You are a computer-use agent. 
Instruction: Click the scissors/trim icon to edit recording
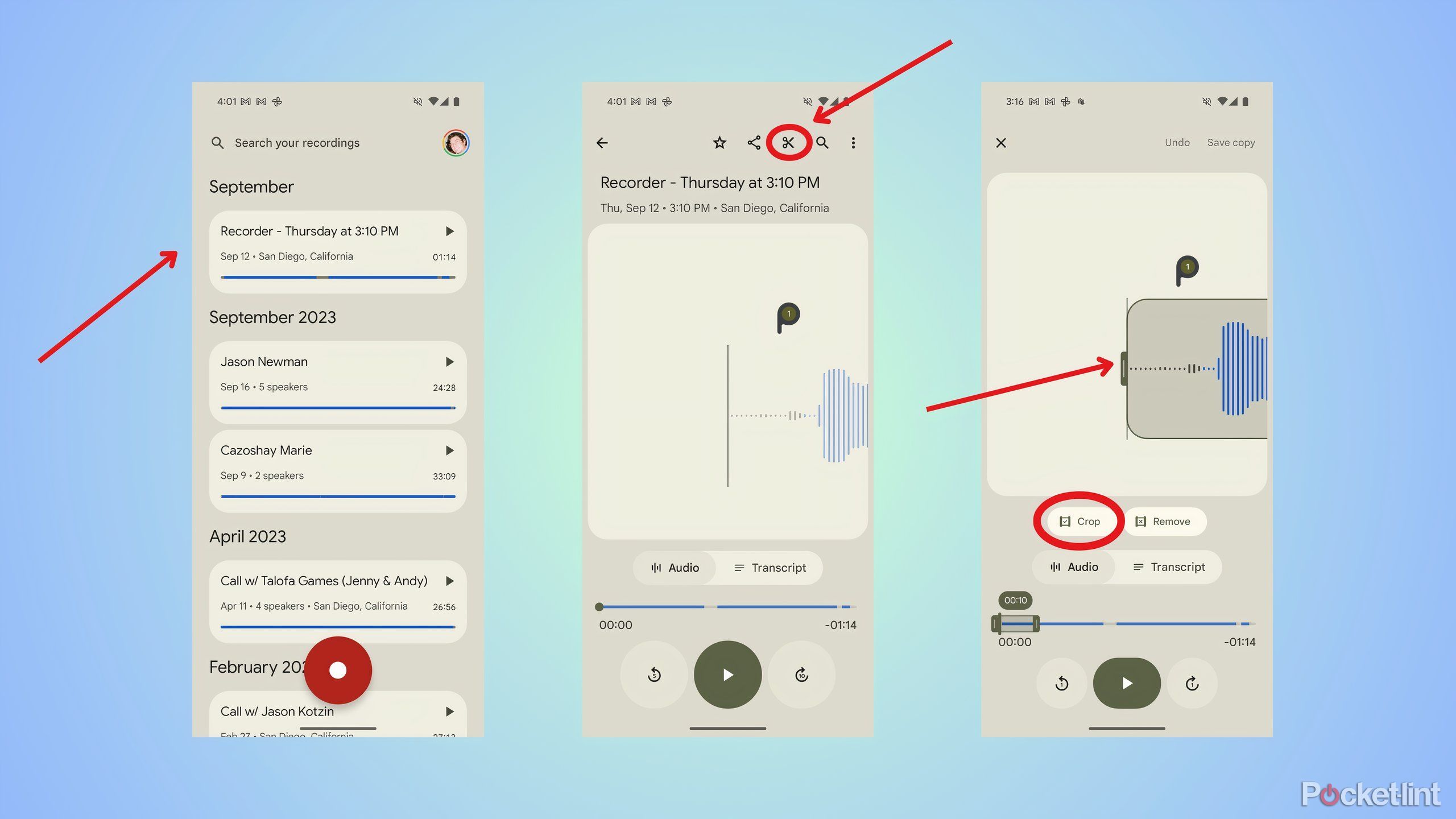[789, 141]
